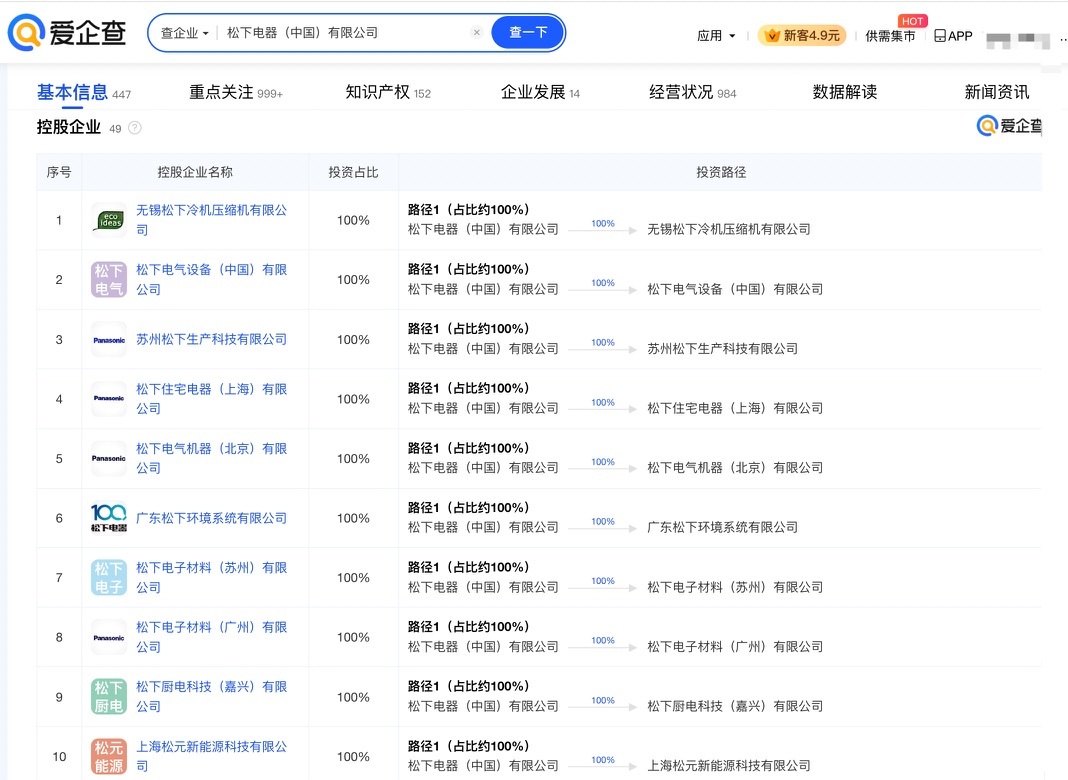This screenshot has height=780, width=1068.
Task: Open 松下电子材料（广州）有限公司 company link
Action: click(212, 637)
